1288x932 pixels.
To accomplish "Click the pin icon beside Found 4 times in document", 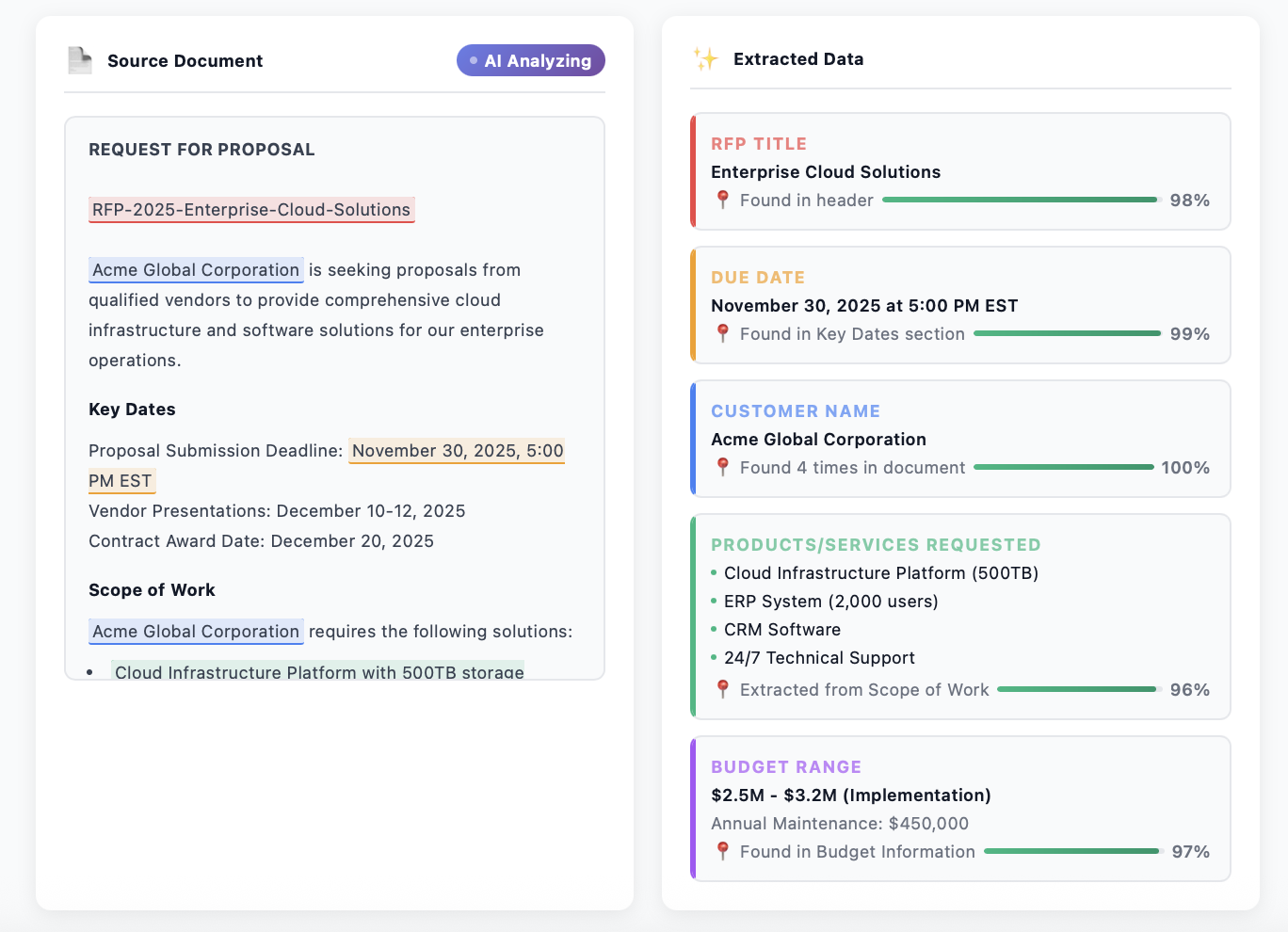I will [x=722, y=467].
